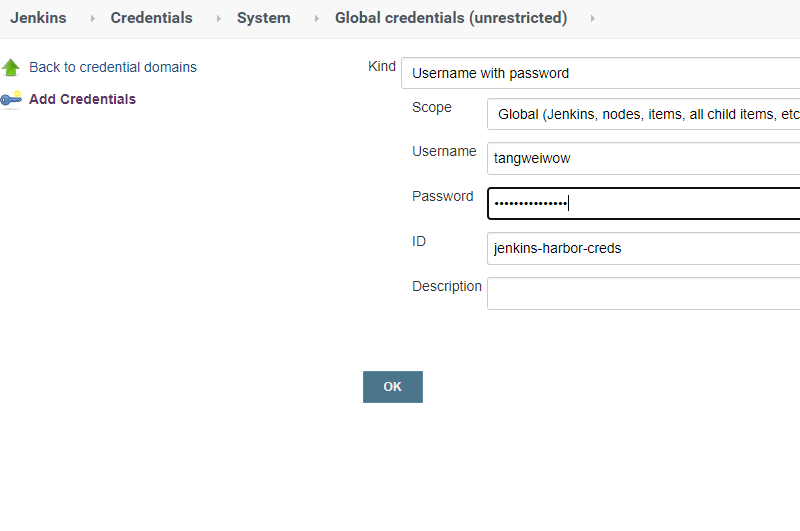Click the Username label text

point(444,151)
